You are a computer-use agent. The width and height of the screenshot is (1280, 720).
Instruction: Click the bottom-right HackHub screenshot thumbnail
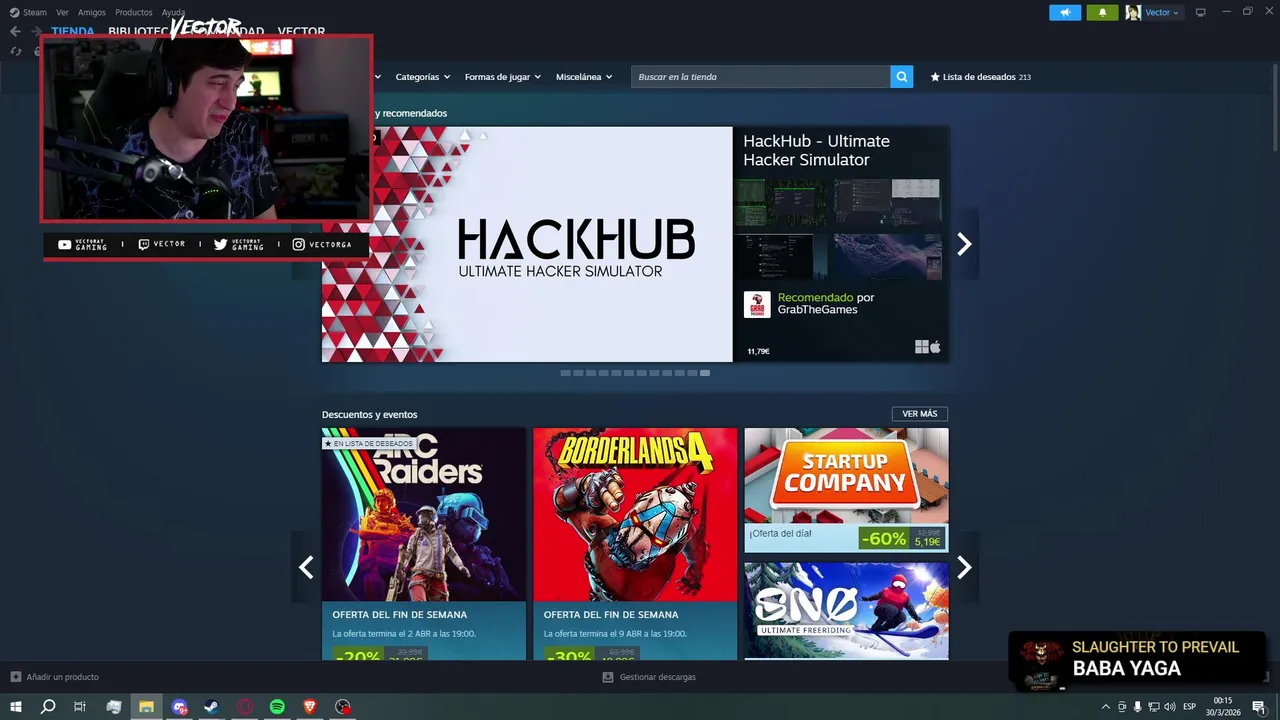click(x=888, y=256)
